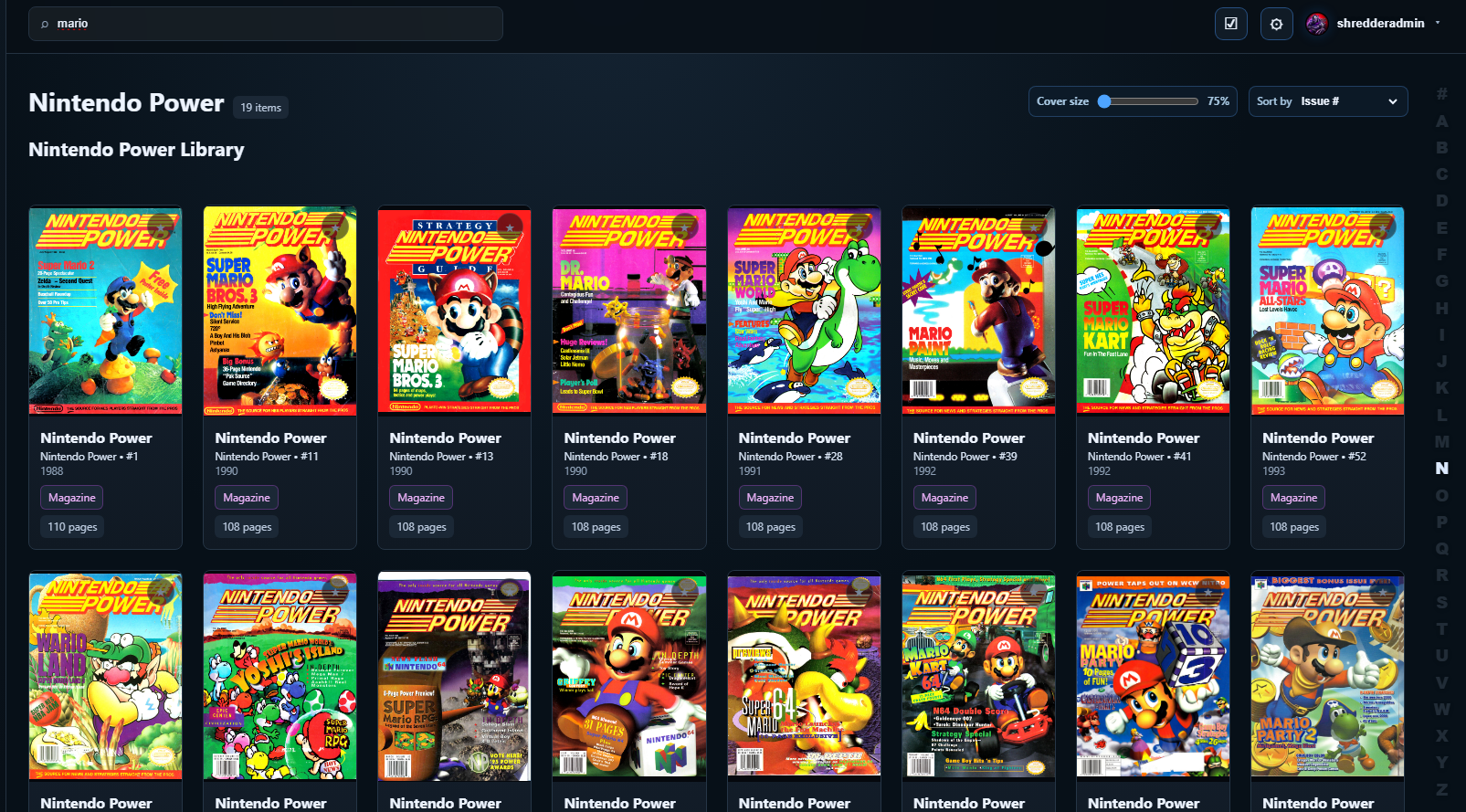The width and height of the screenshot is (1466, 812).
Task: Click star icon on Mario Party 2 cover
Action: [x=1382, y=592]
